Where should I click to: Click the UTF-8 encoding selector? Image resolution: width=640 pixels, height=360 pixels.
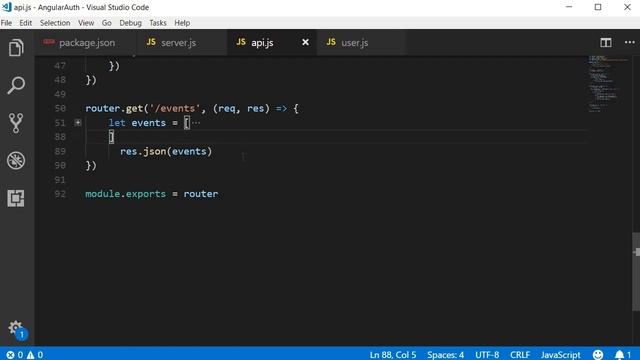(x=487, y=355)
